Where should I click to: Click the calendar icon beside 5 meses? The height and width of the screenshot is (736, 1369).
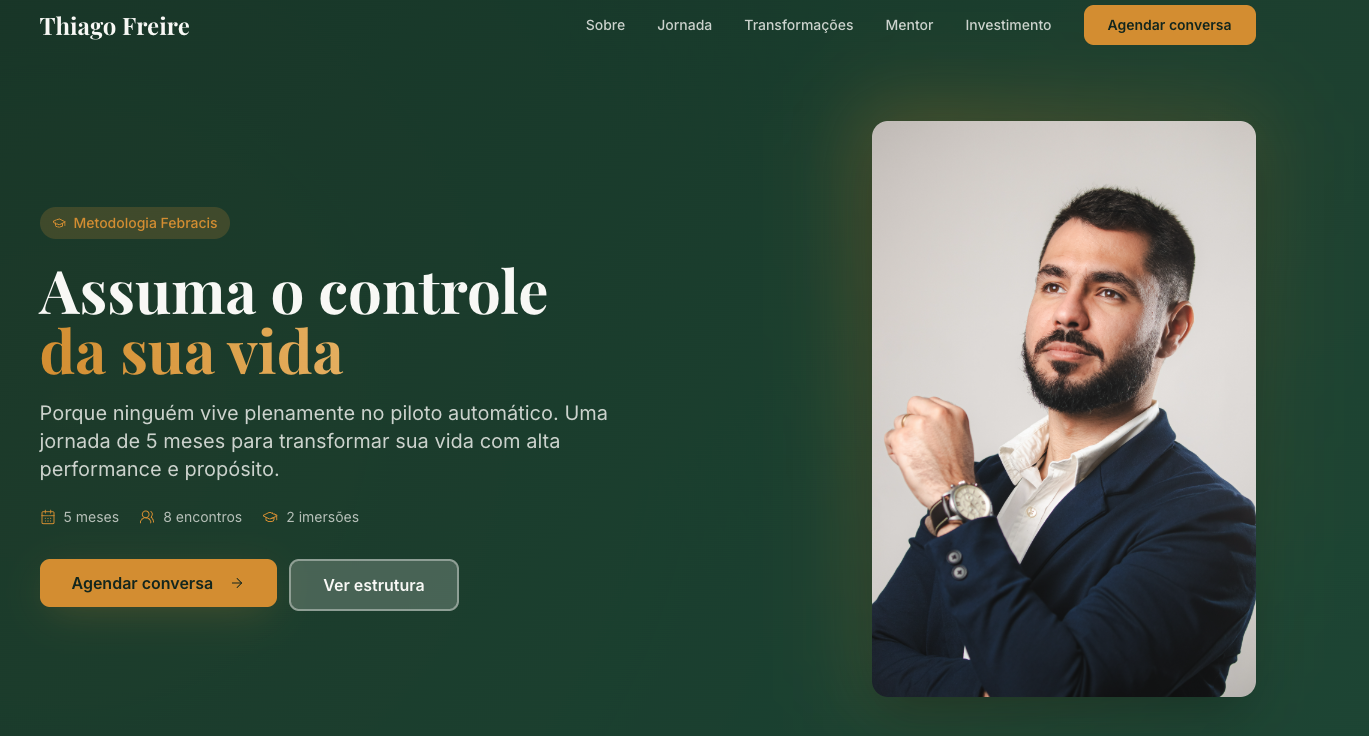47,517
